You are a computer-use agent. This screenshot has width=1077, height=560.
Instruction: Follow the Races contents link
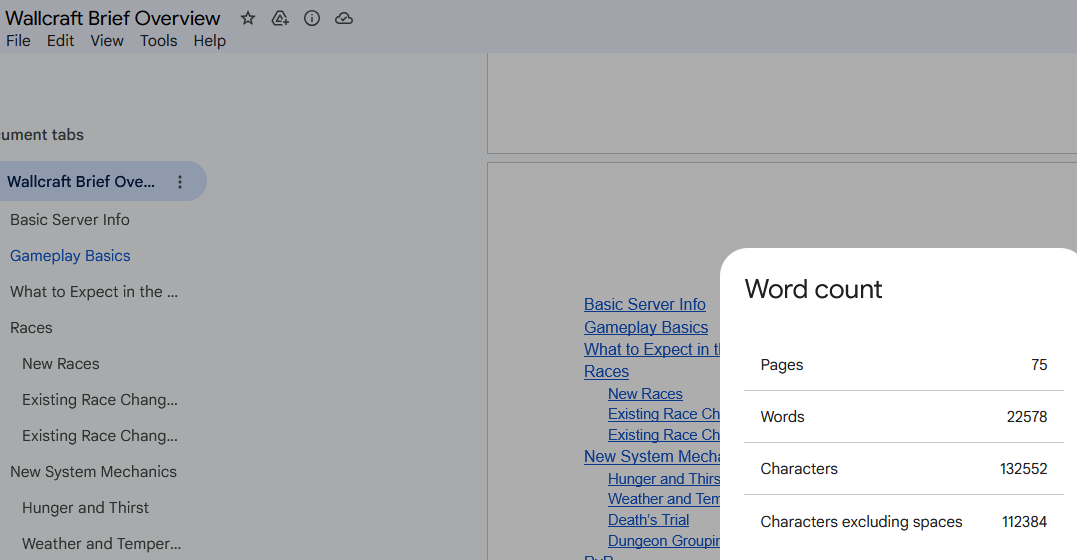tap(606, 372)
